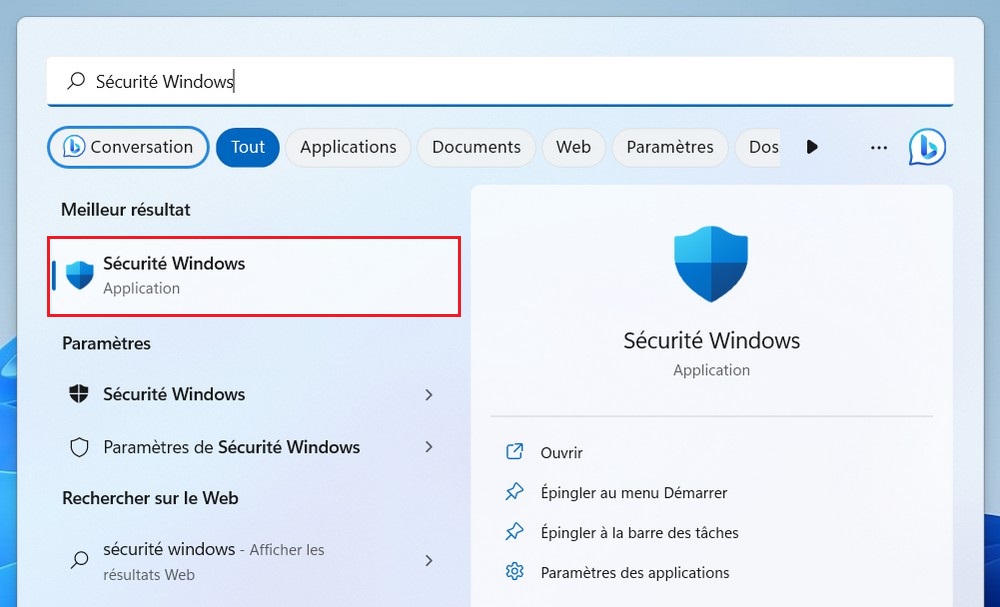Select the Ouvrir icon to launch Sécurité Windows
Image resolution: width=1000 pixels, height=607 pixels.
(x=514, y=452)
